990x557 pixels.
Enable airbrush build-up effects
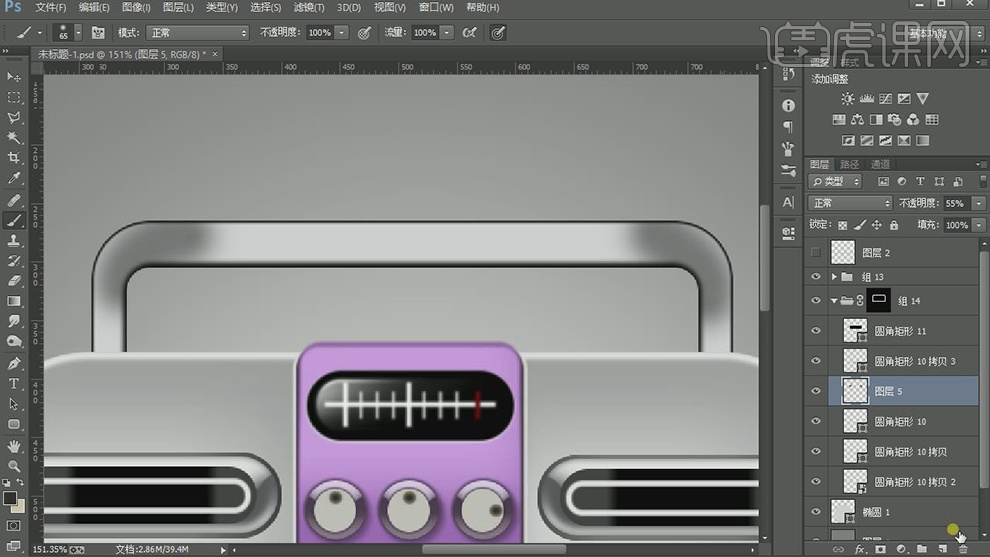[x=469, y=32]
